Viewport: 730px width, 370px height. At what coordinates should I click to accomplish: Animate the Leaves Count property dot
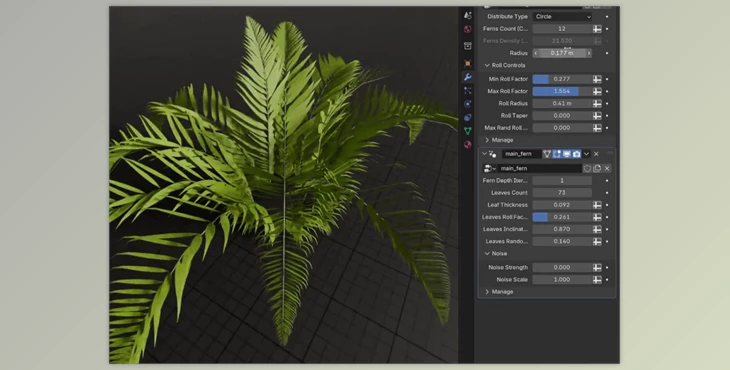[x=607, y=193]
